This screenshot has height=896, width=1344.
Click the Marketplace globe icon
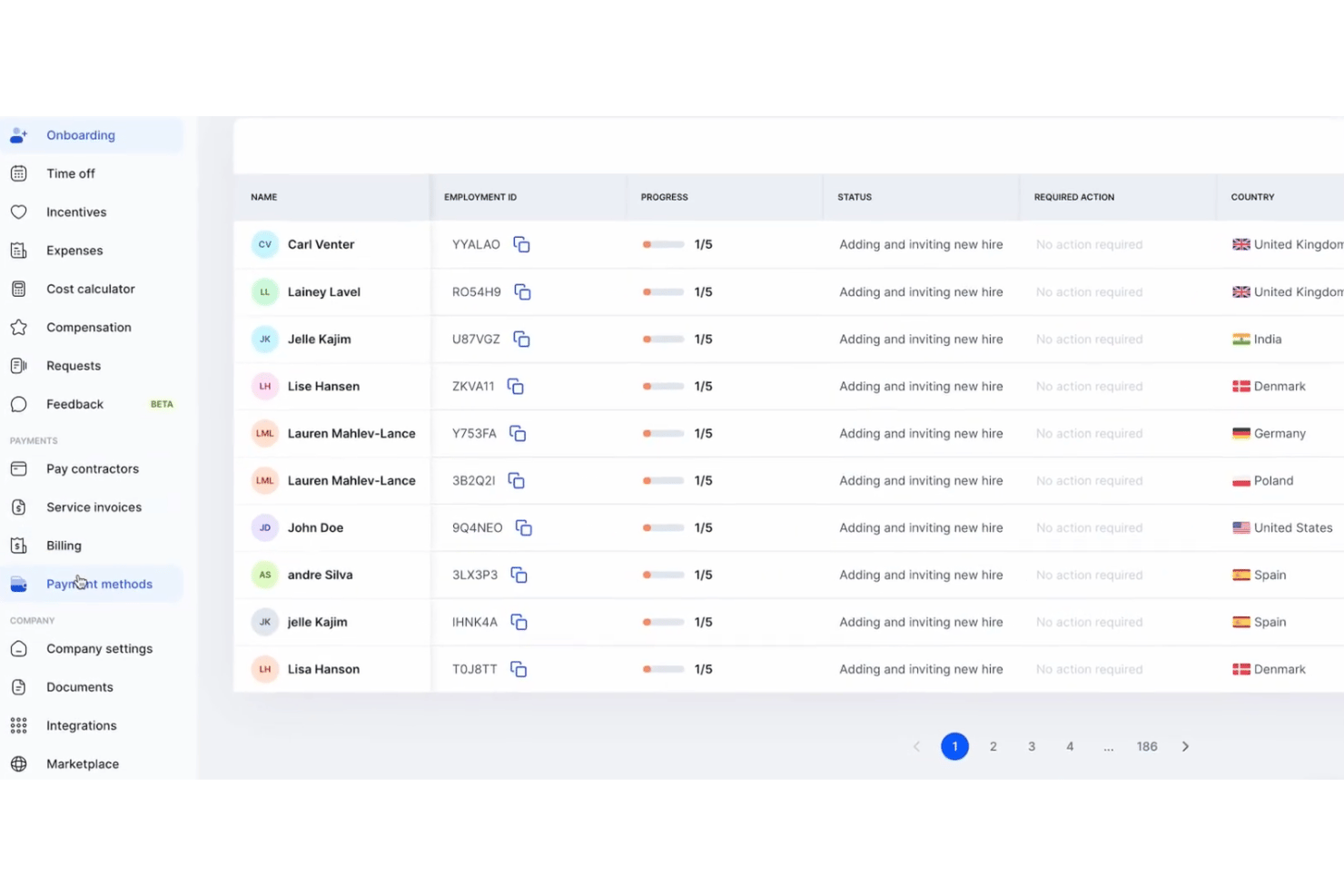(x=18, y=763)
